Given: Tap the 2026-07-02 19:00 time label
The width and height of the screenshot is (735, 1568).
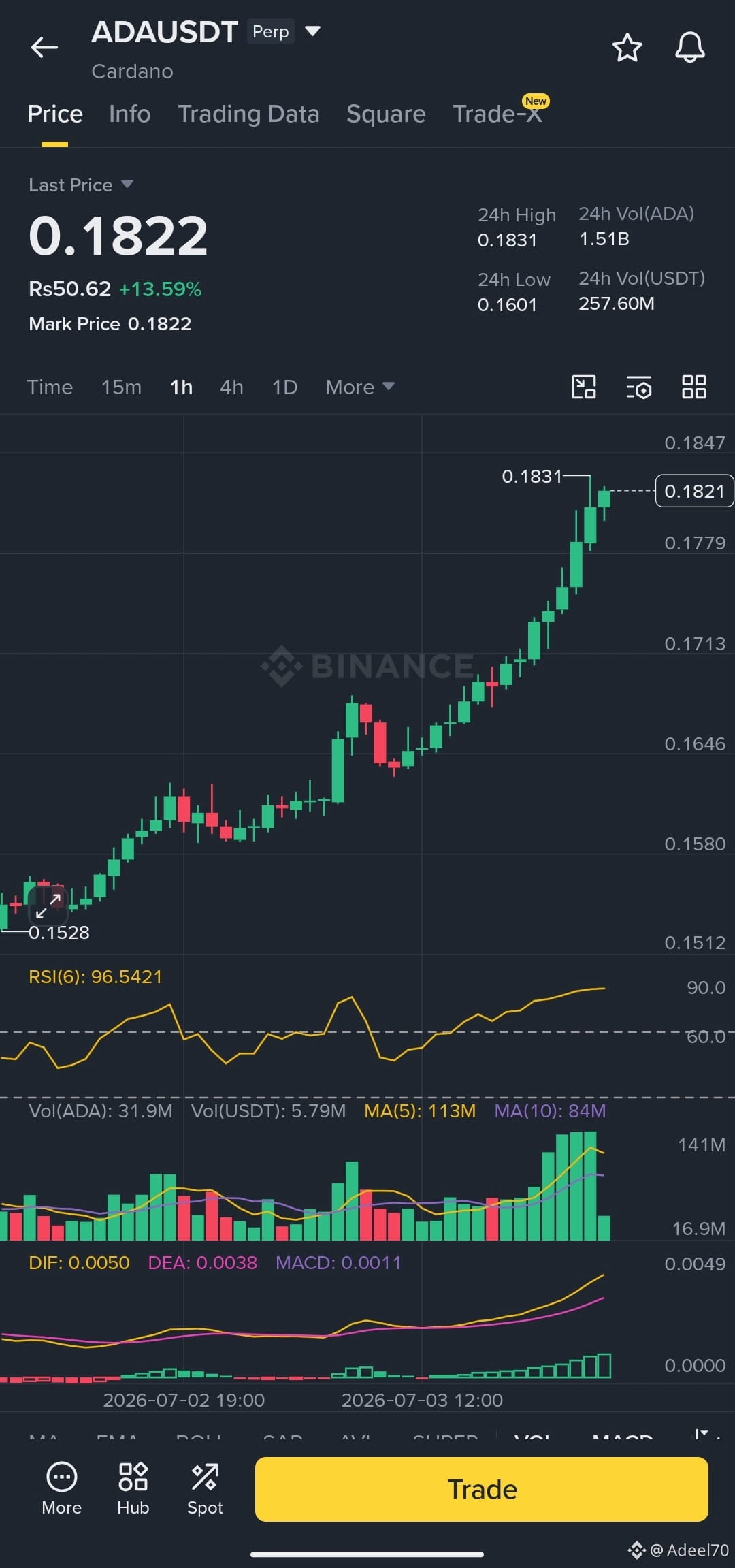Looking at the screenshot, I should tap(184, 1400).
